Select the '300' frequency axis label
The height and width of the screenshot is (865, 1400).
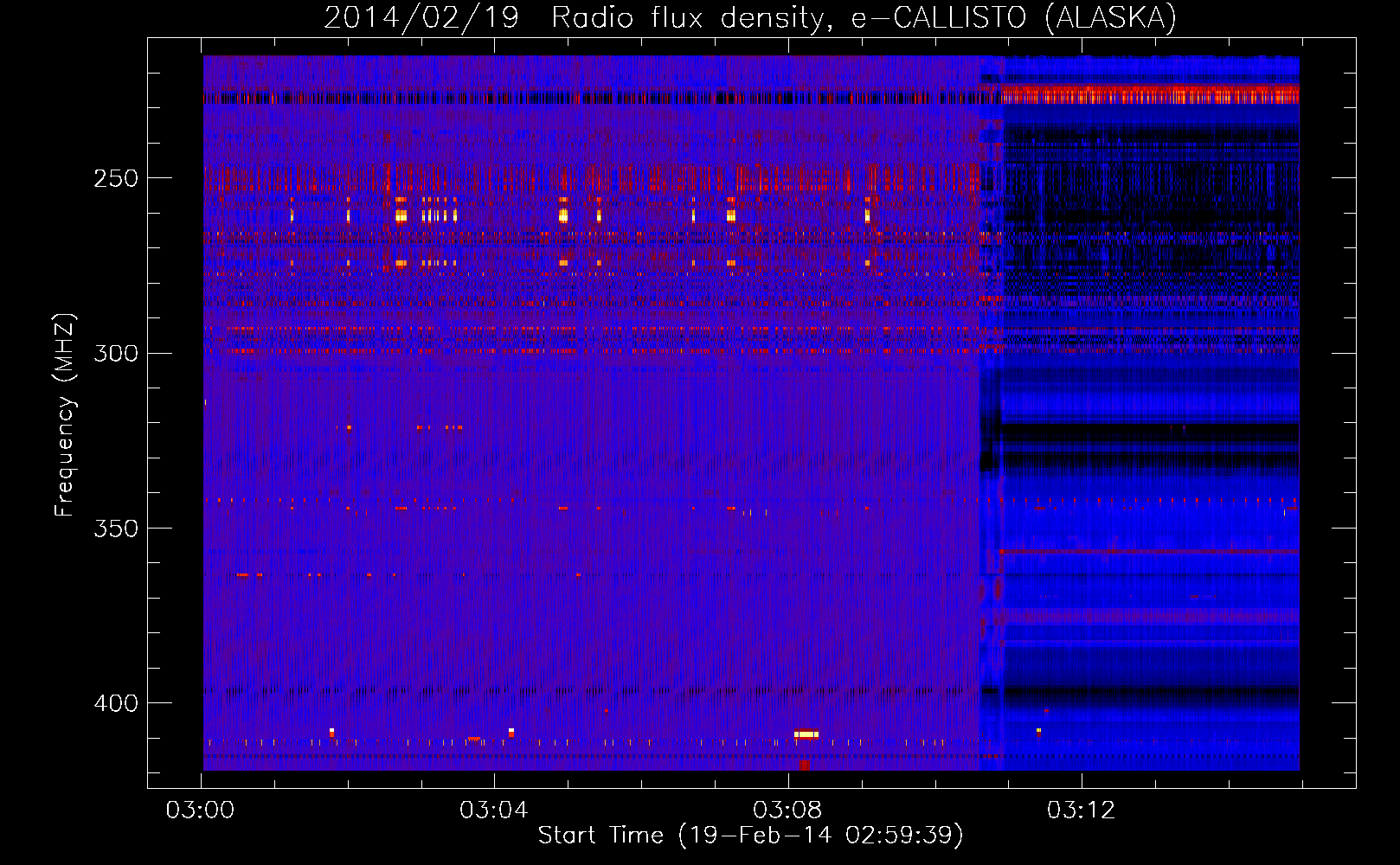click(x=116, y=354)
